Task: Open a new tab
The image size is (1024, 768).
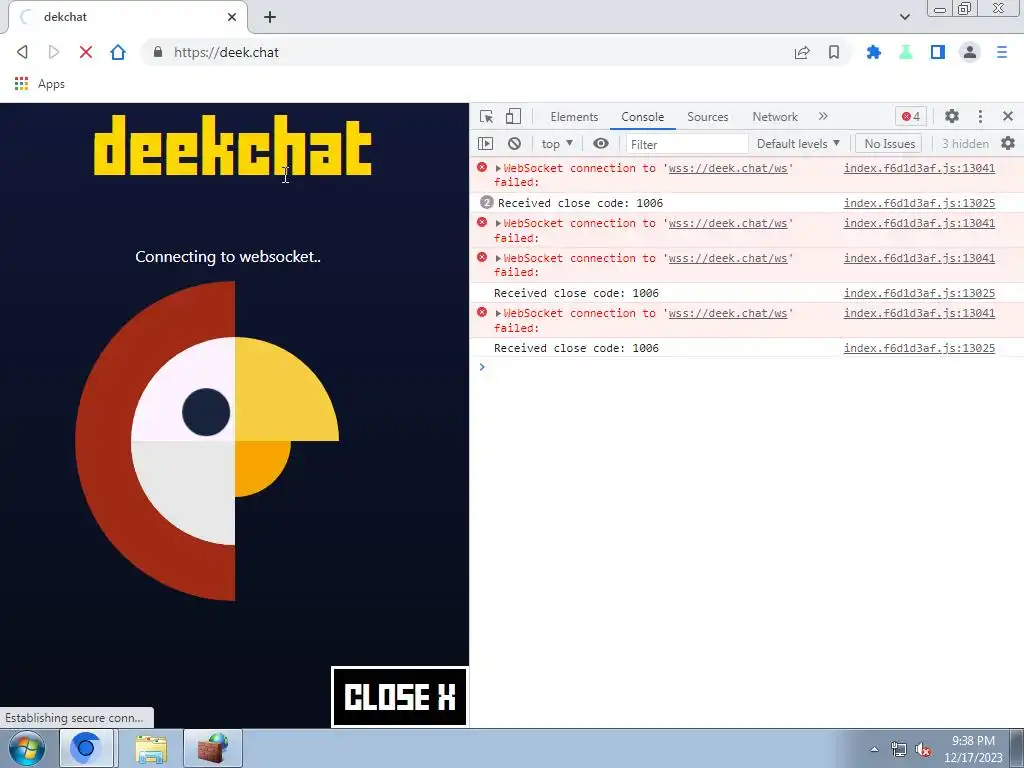Action: [270, 17]
